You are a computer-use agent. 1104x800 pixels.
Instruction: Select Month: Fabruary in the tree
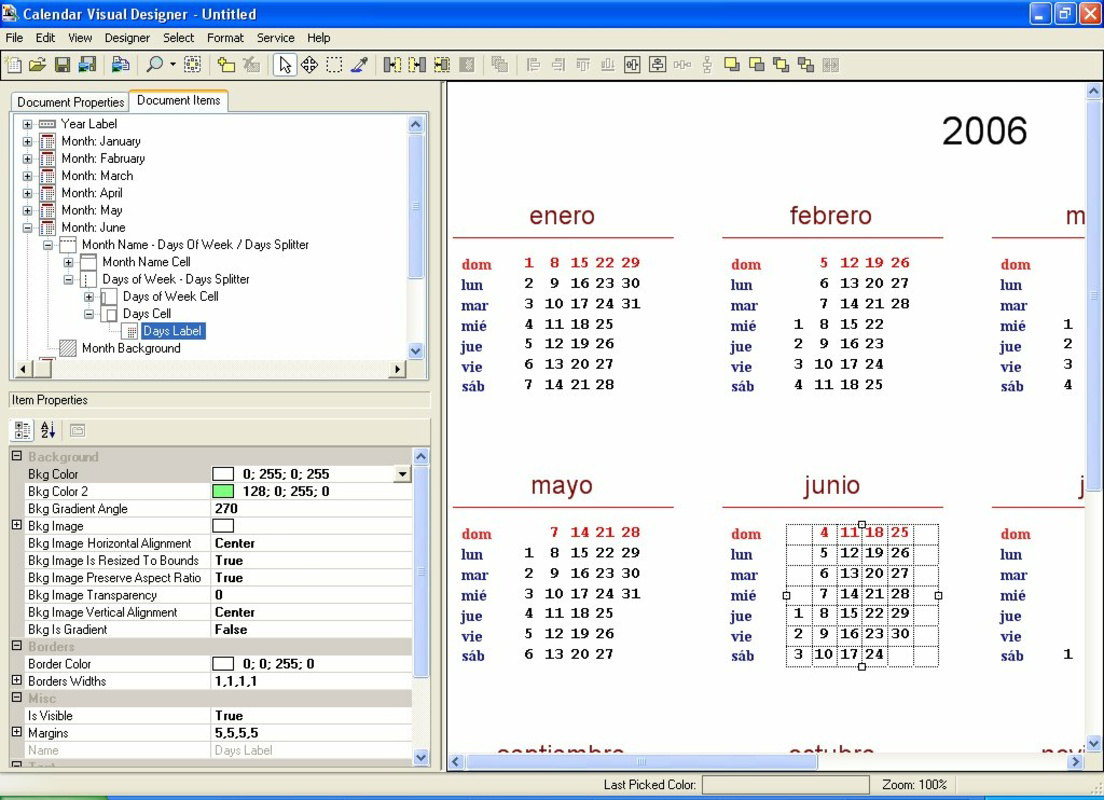click(x=103, y=158)
